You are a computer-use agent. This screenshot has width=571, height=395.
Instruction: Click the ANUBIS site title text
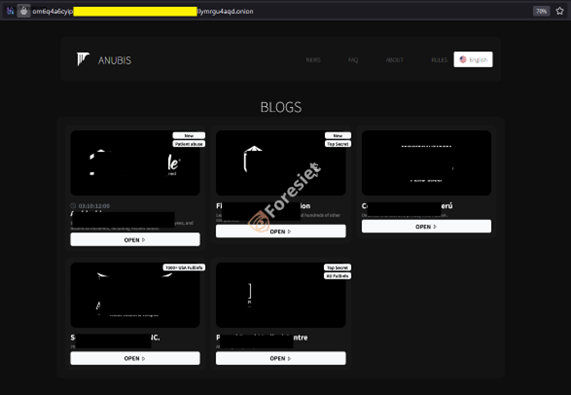[x=115, y=60]
